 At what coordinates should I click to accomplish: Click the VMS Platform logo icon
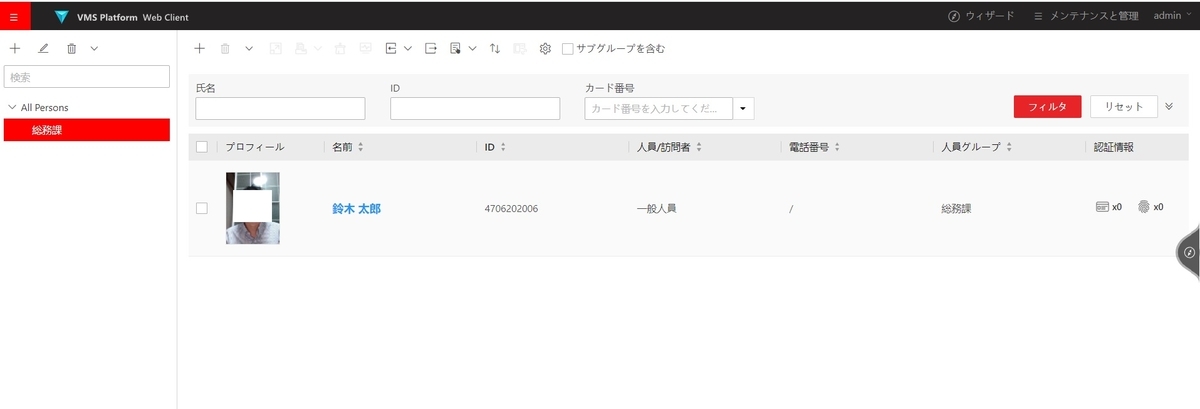(62, 17)
